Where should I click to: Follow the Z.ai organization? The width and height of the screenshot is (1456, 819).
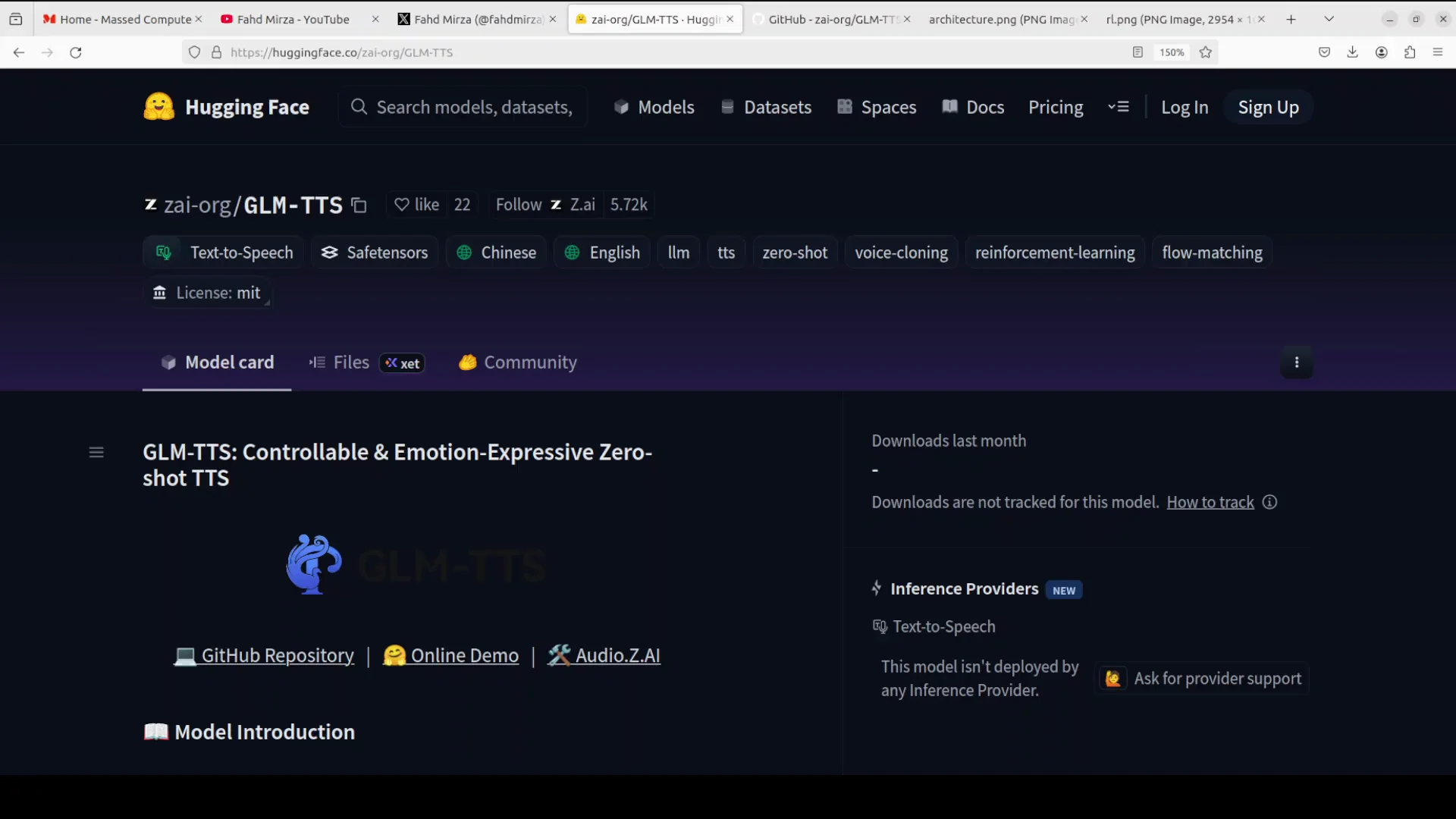coord(519,205)
